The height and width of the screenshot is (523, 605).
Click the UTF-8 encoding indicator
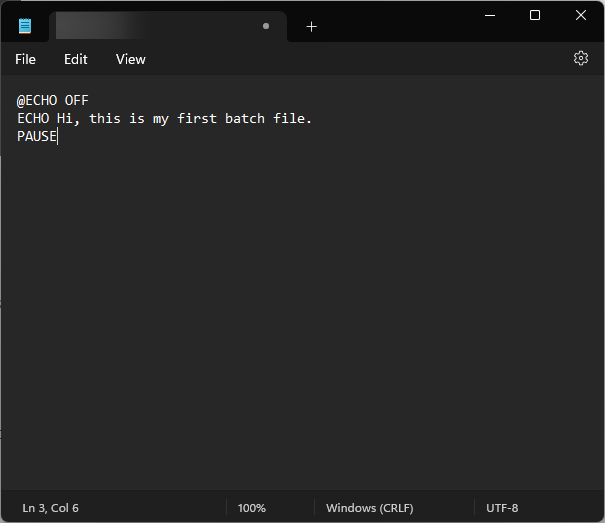502,508
